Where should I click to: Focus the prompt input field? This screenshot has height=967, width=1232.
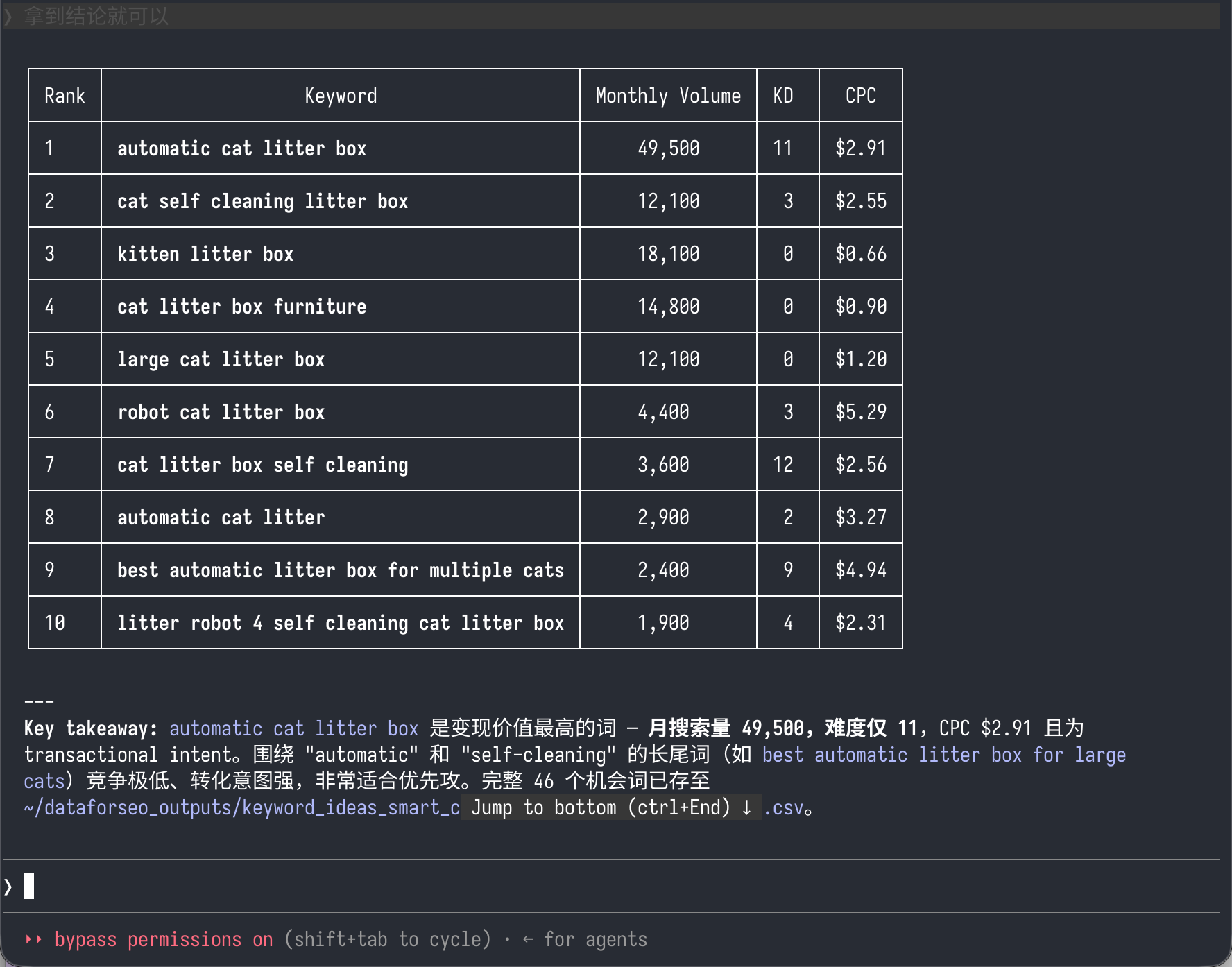[610, 886]
